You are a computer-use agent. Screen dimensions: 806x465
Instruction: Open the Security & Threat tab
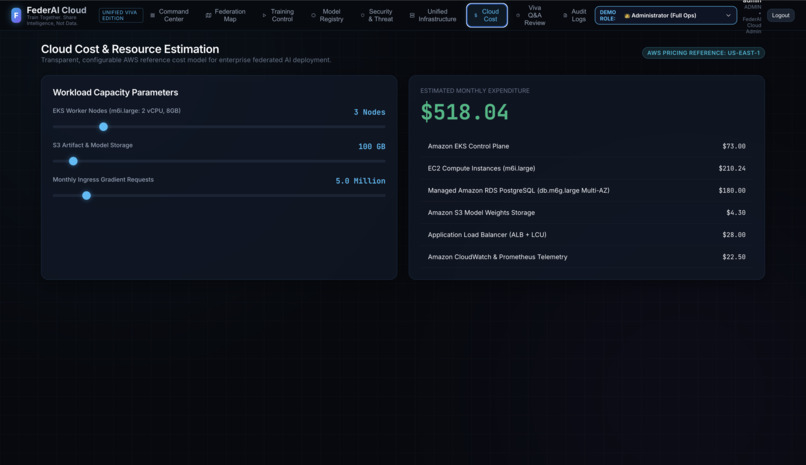tap(376, 15)
